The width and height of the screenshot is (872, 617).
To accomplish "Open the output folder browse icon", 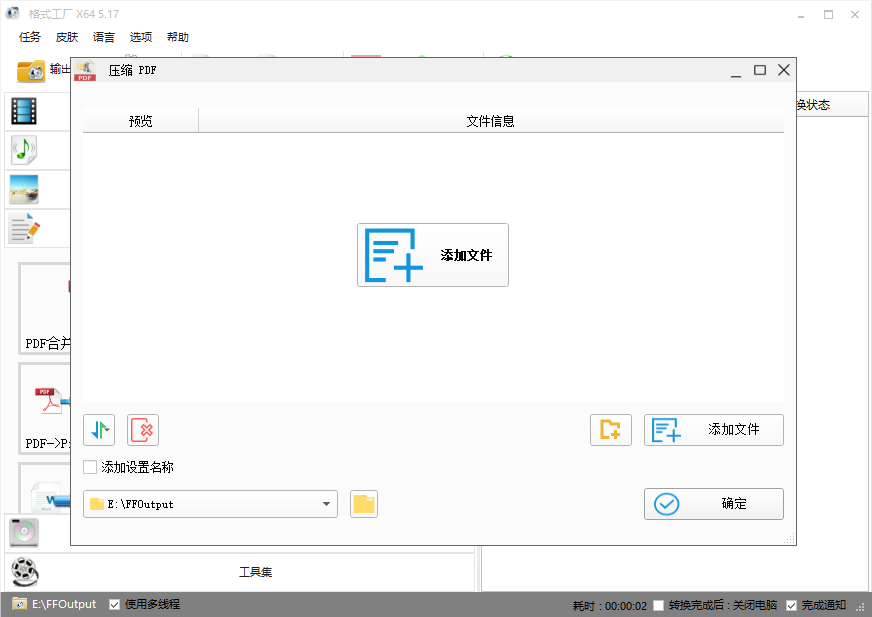I will pyautogui.click(x=363, y=504).
